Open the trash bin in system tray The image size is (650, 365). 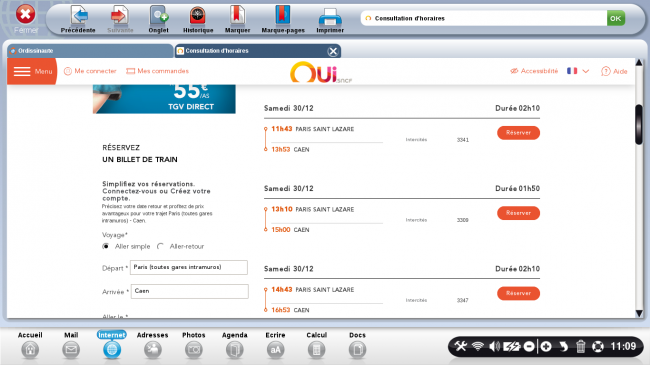[580, 346]
